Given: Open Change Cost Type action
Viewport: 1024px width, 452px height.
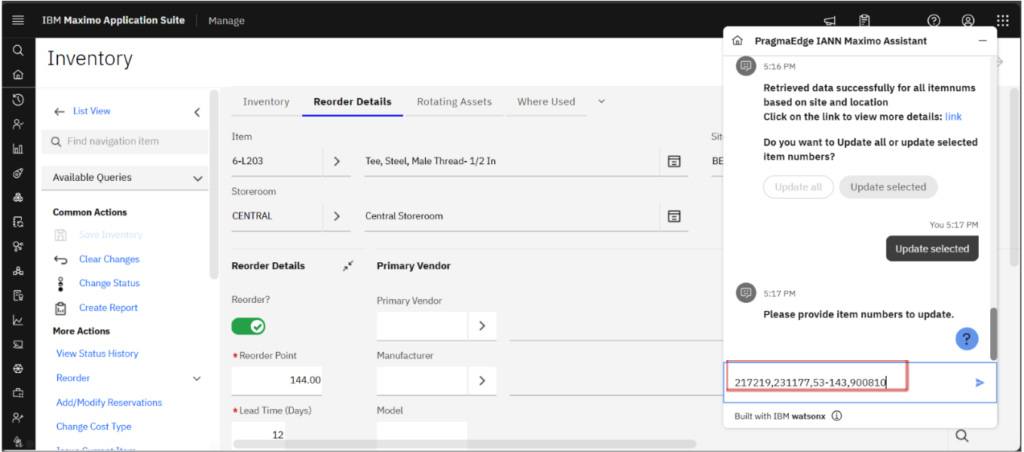Looking at the screenshot, I should (94, 427).
